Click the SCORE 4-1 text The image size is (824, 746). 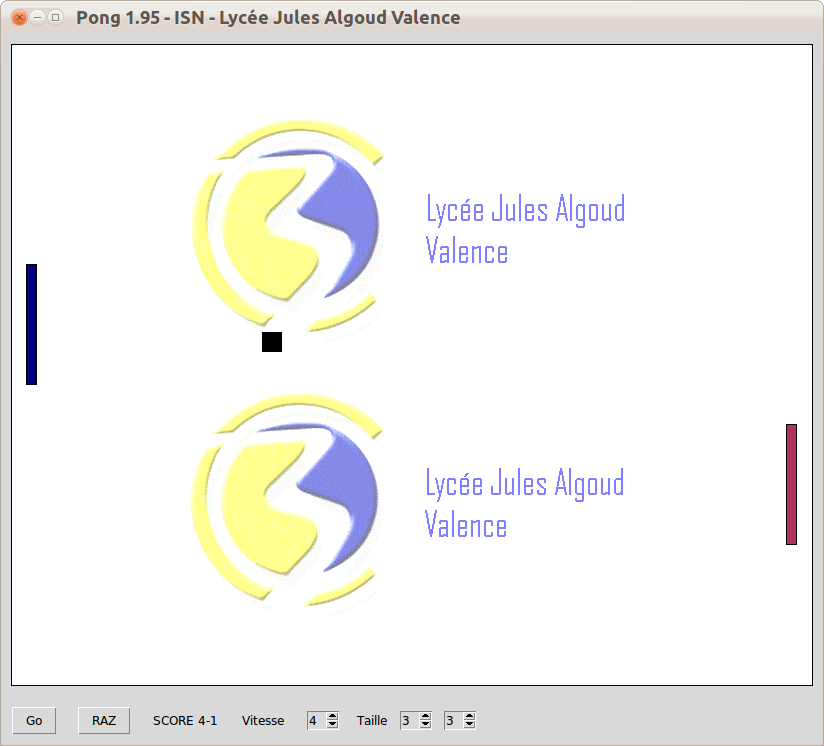pos(185,720)
